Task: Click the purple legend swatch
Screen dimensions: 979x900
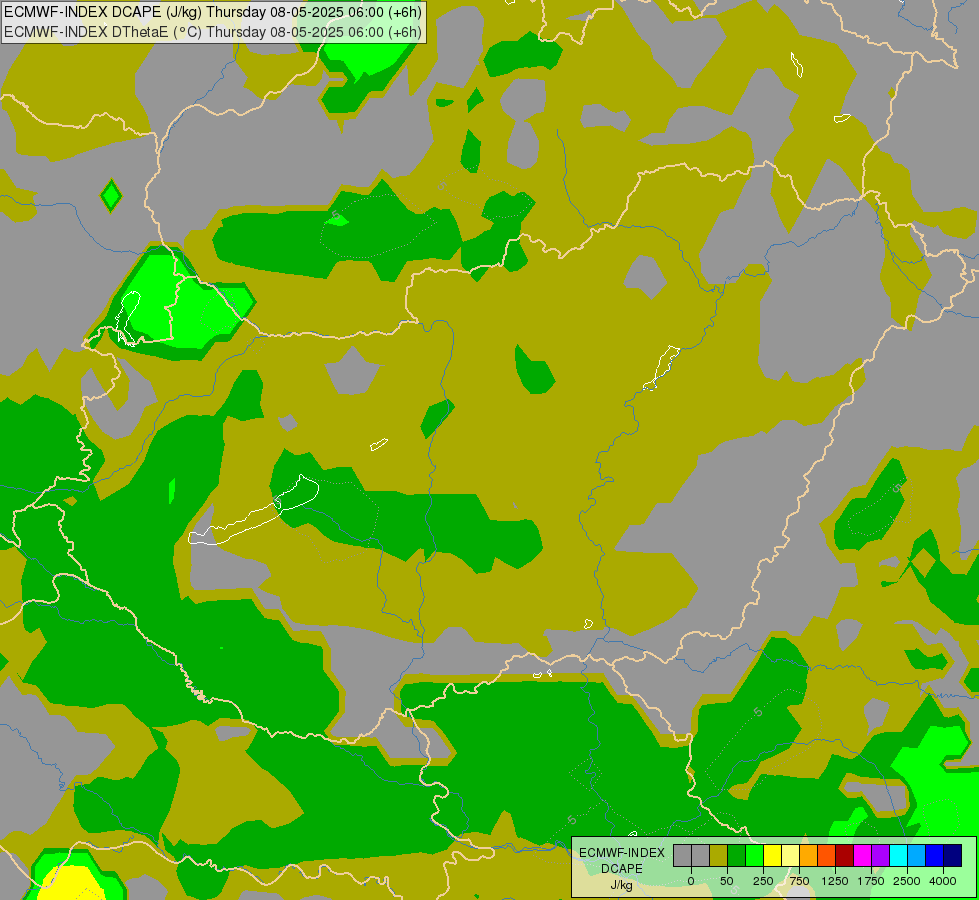Action: 881,856
